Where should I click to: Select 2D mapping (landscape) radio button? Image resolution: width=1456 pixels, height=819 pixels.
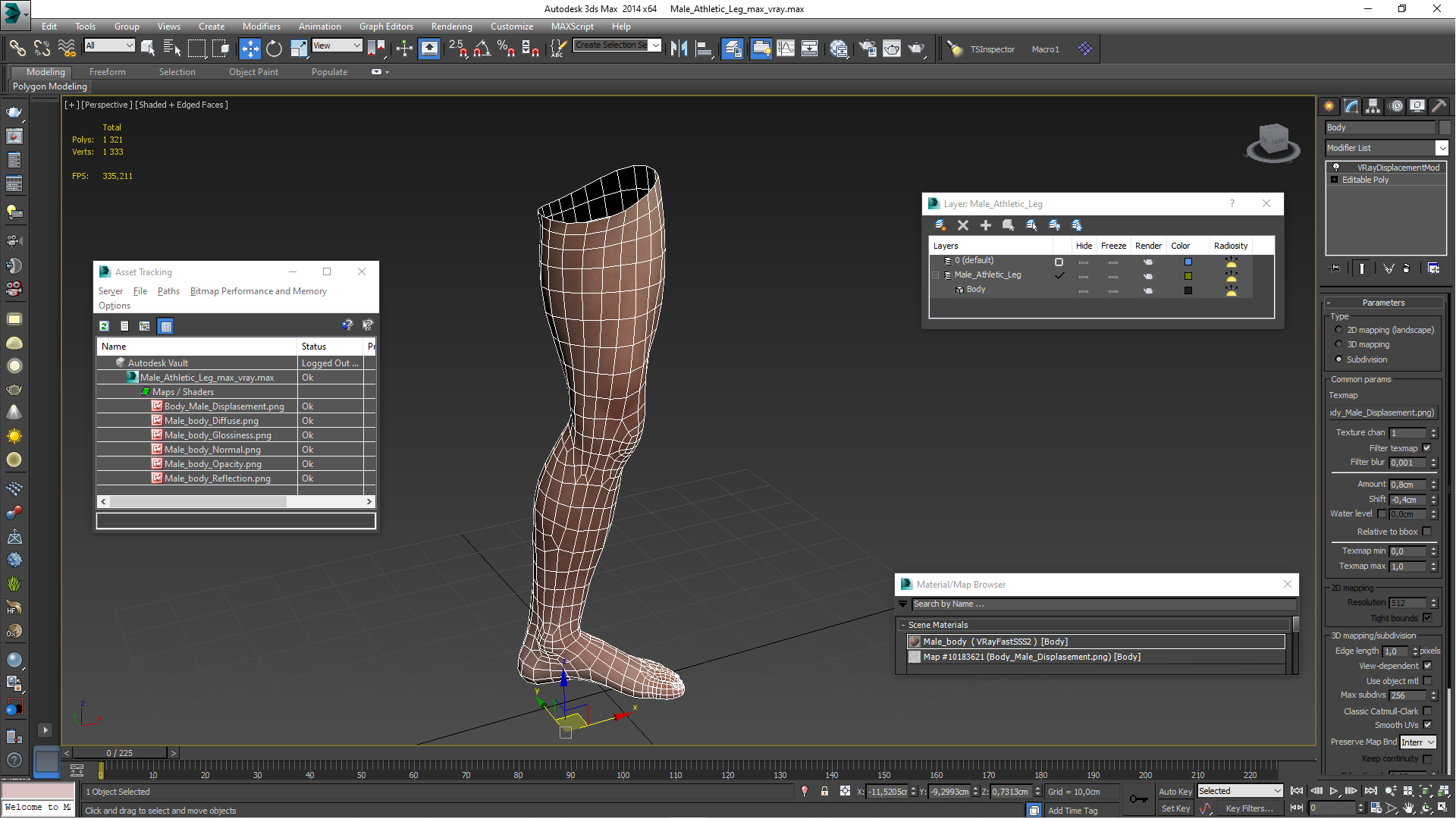[1338, 330]
